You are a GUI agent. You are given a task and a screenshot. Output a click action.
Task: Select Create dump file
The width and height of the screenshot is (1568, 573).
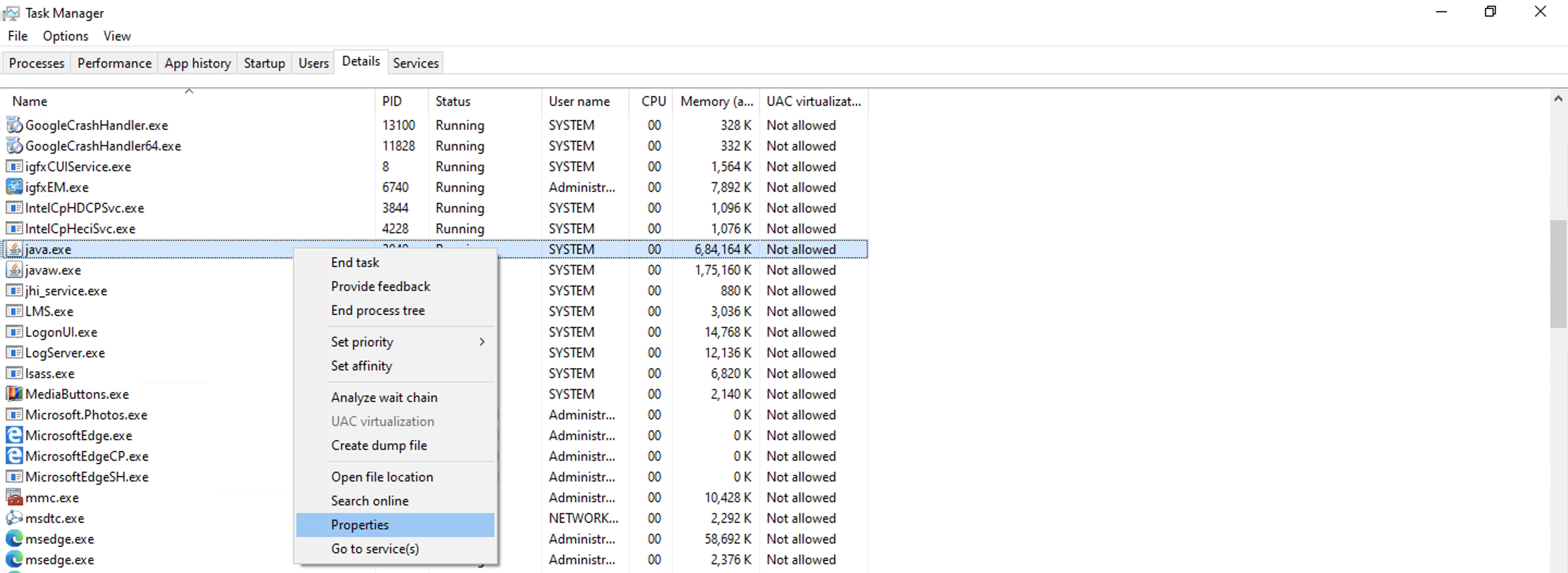pyautogui.click(x=395, y=446)
